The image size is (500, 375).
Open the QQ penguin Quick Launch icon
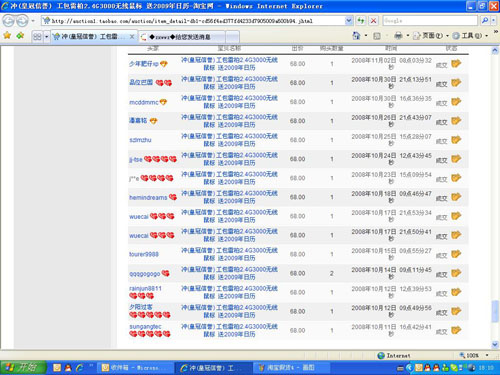pyautogui.click(x=68, y=368)
